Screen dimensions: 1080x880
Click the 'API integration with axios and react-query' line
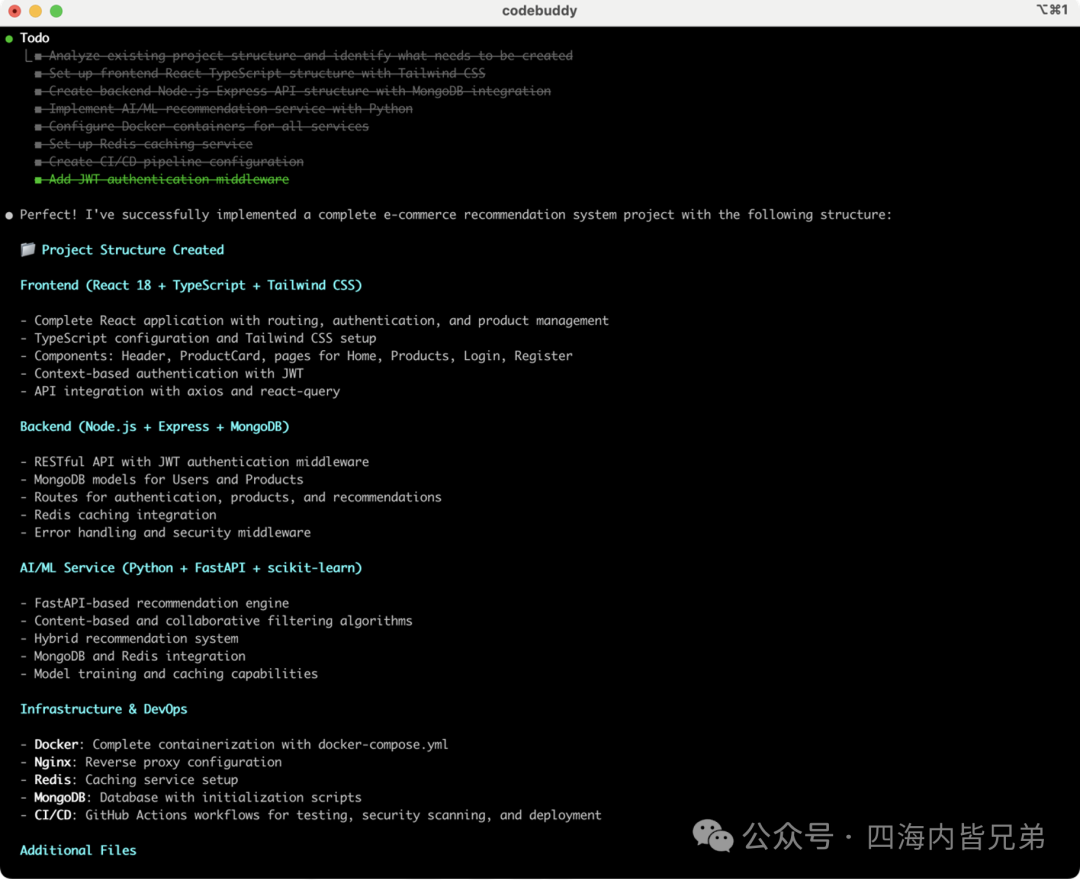[x=180, y=391]
